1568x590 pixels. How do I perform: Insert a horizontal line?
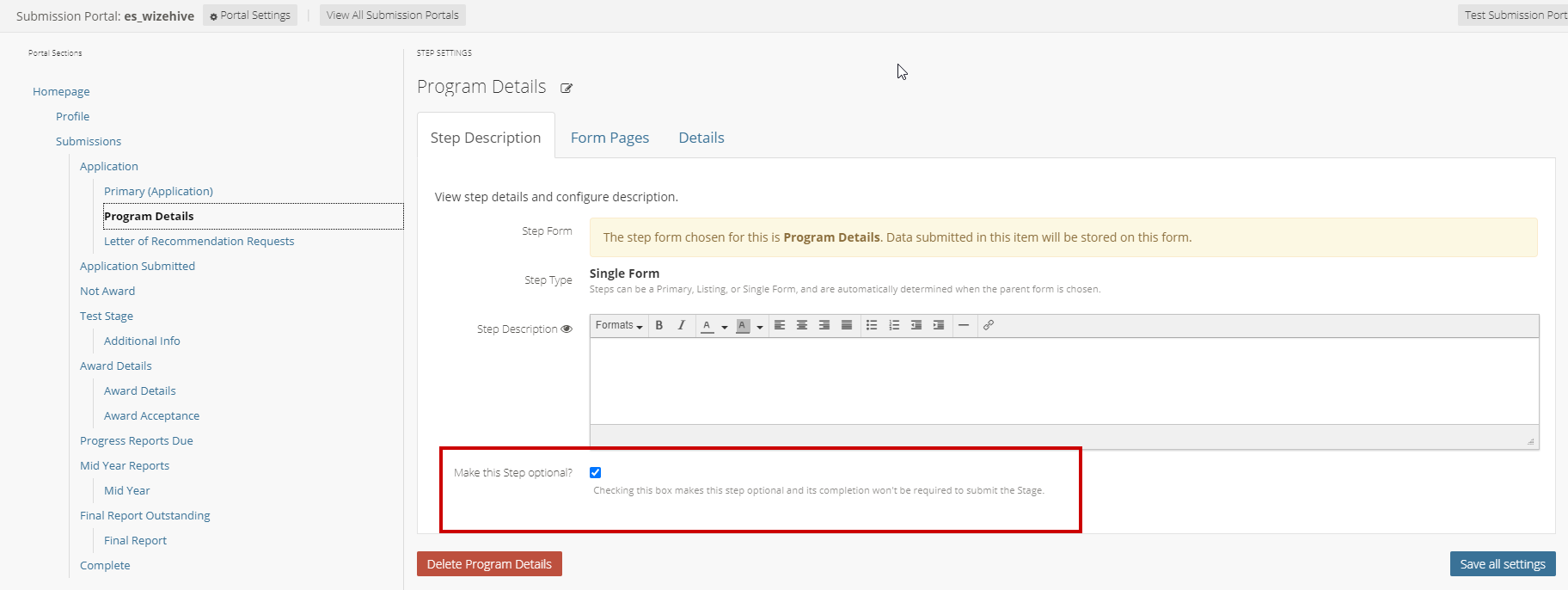tap(964, 325)
